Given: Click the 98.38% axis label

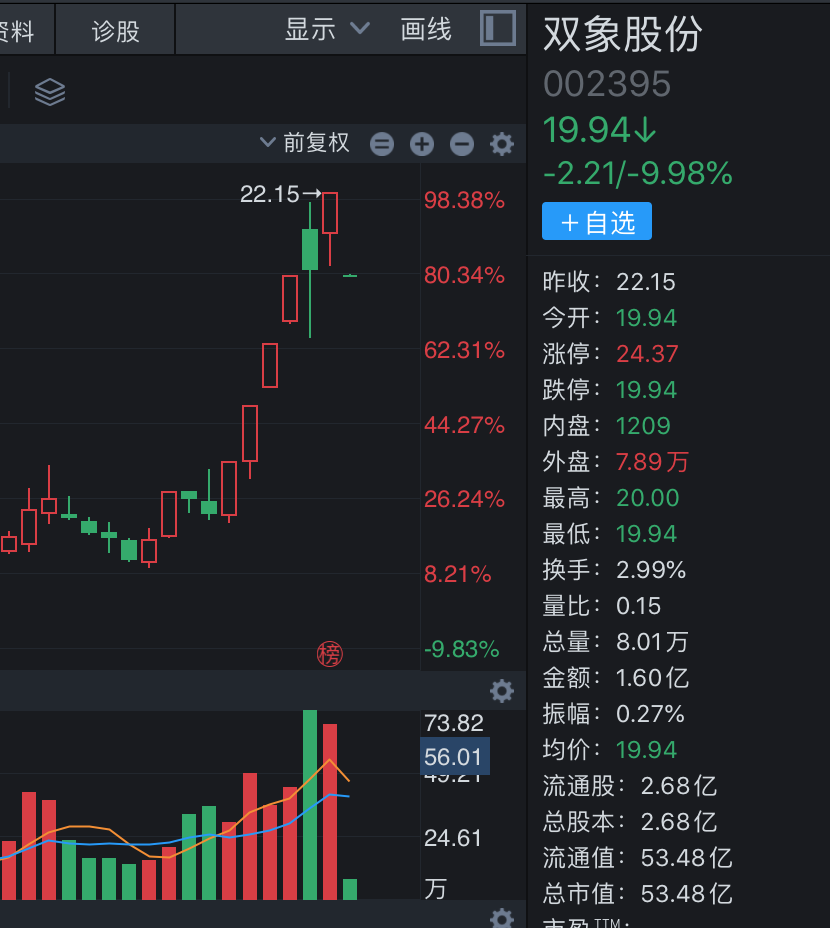Looking at the screenshot, I should pyautogui.click(x=464, y=200).
